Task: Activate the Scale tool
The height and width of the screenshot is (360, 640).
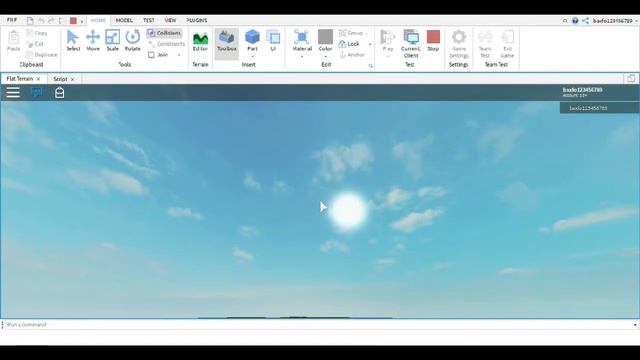Action: click(113, 40)
